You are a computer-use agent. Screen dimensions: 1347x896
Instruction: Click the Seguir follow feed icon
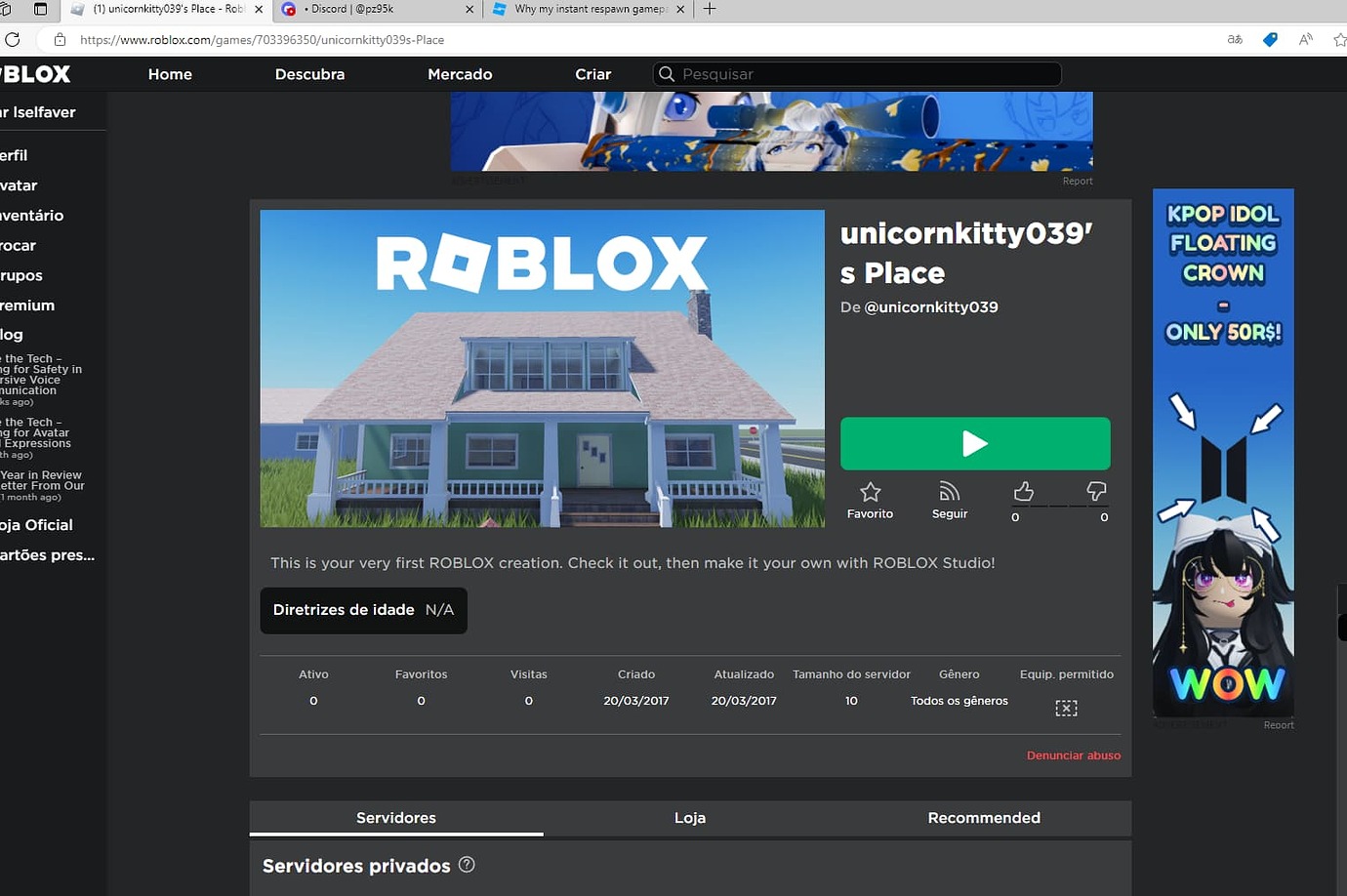coord(950,491)
